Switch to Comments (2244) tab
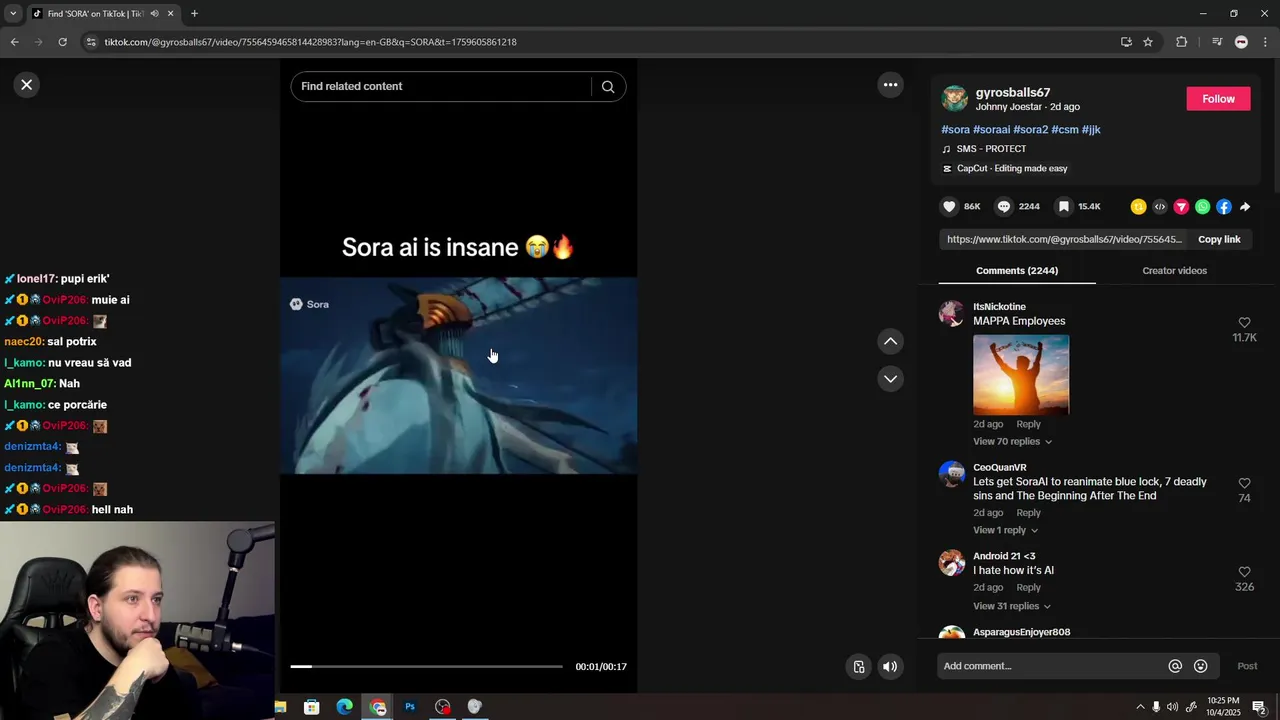 (1017, 271)
